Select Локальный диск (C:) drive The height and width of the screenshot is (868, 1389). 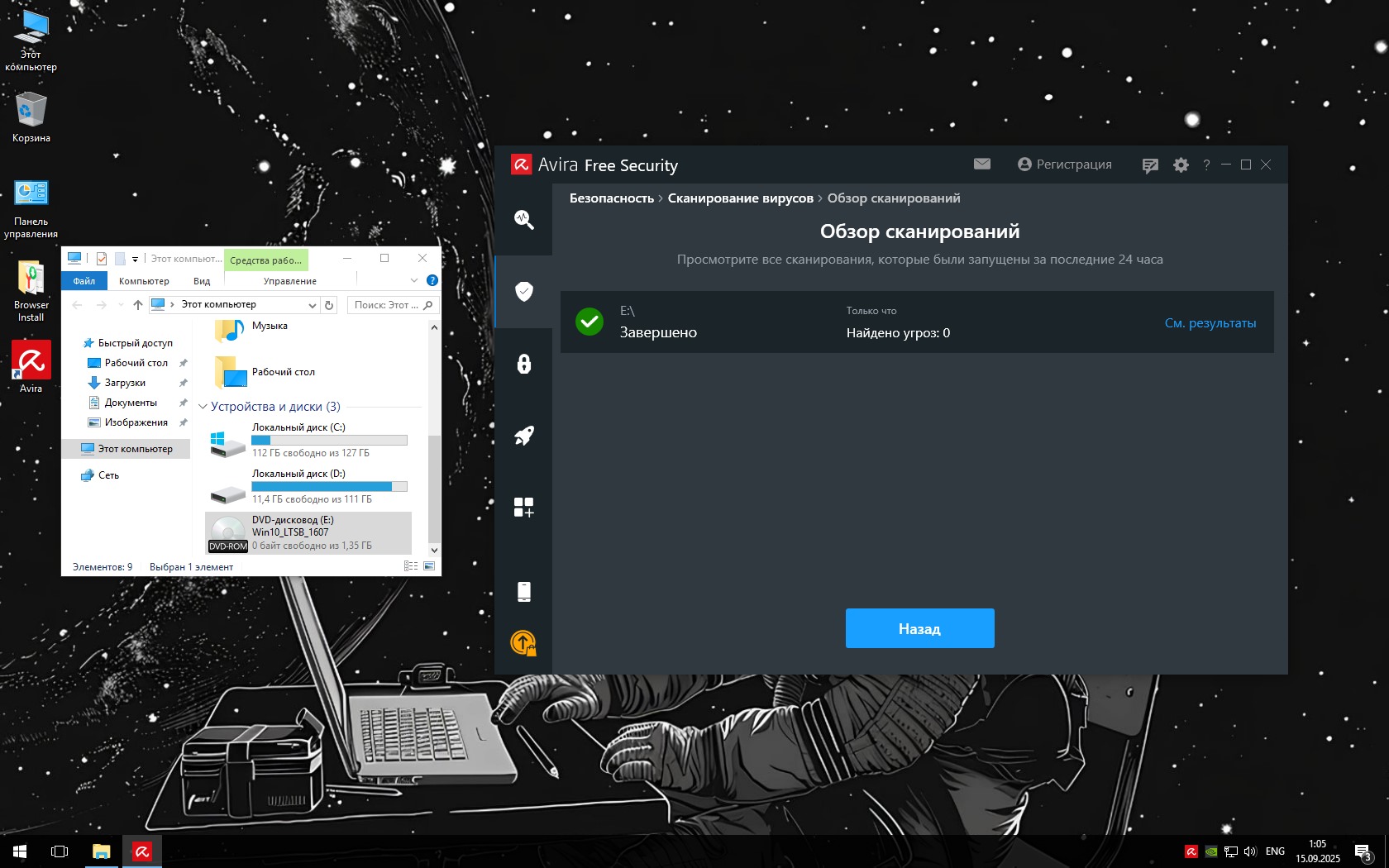coord(308,441)
